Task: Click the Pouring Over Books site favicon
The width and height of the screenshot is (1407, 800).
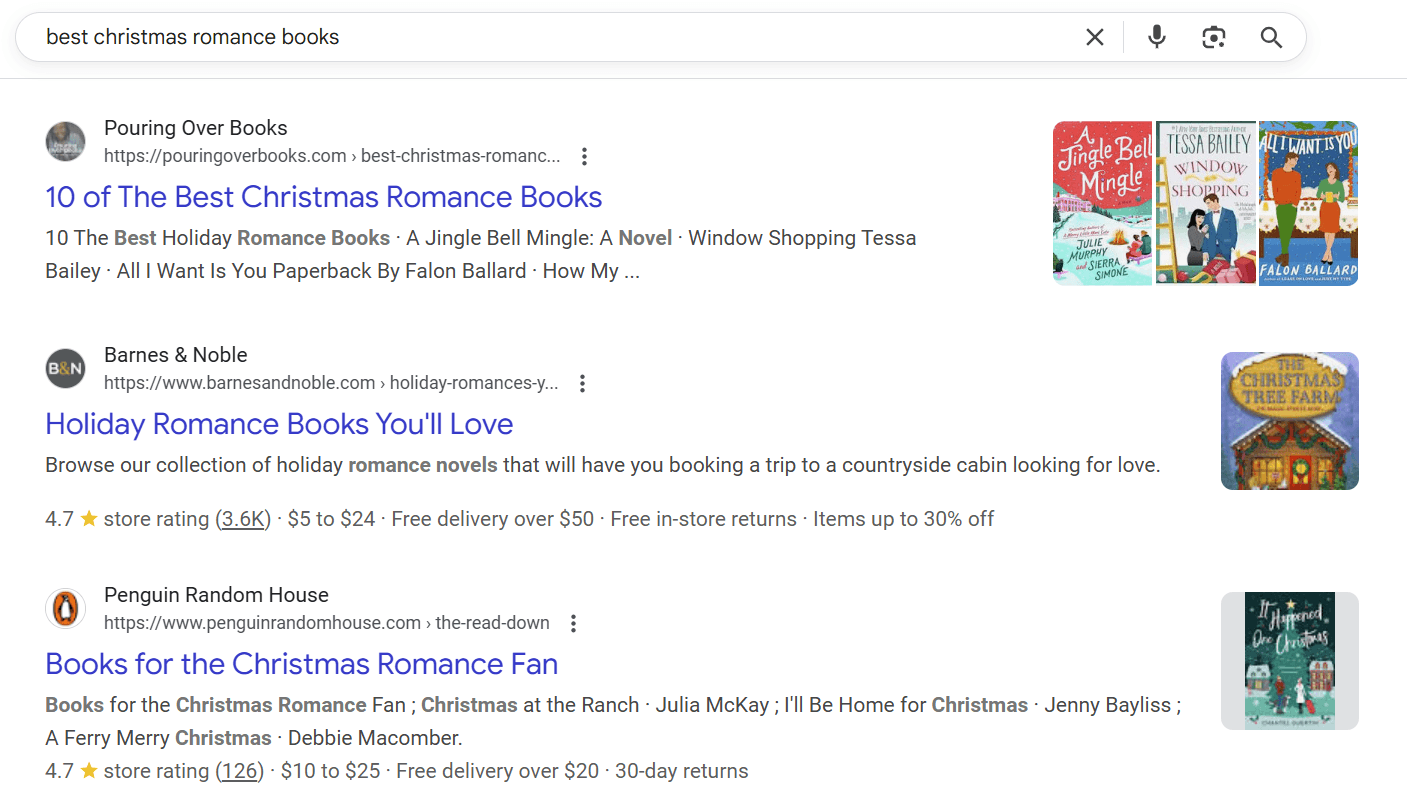Action: tap(65, 142)
